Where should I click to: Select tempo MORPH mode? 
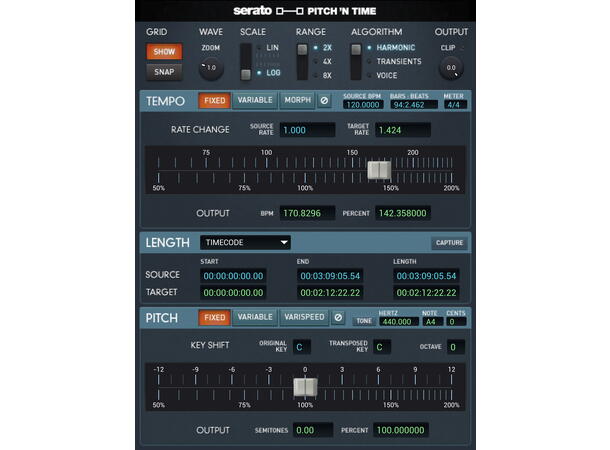point(297,100)
